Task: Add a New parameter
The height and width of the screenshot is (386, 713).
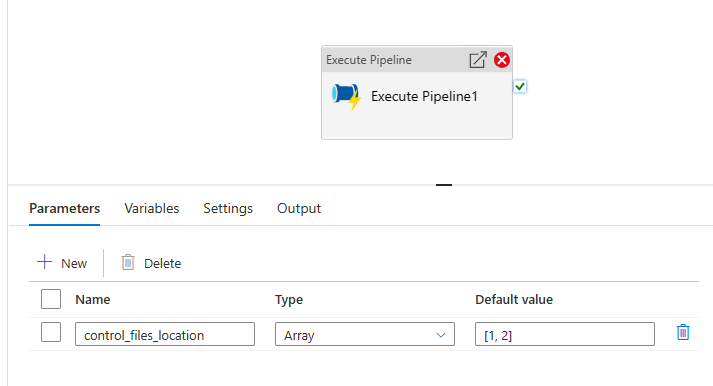Action: tap(62, 263)
